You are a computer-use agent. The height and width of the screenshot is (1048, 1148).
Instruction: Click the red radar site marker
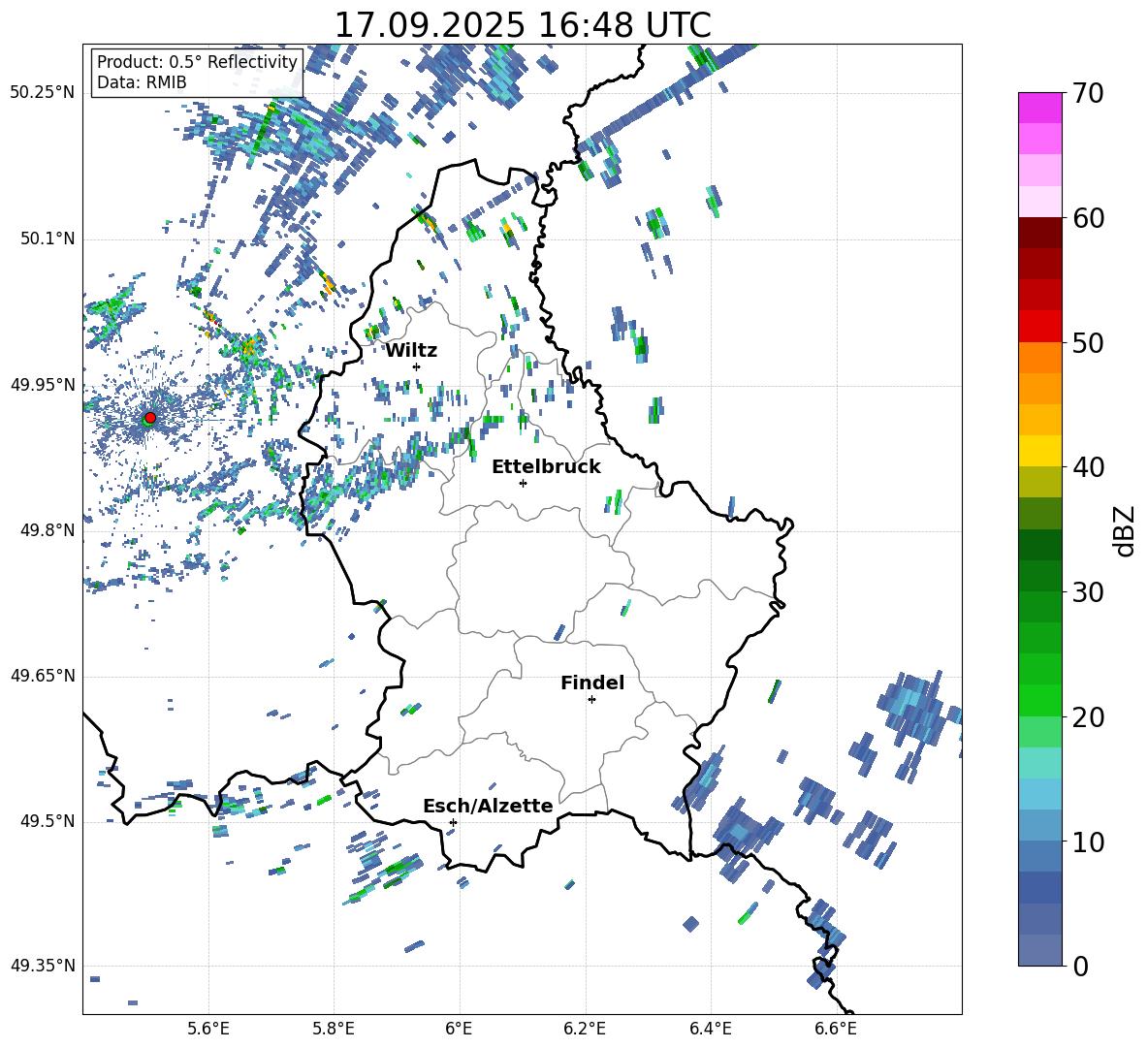[150, 417]
